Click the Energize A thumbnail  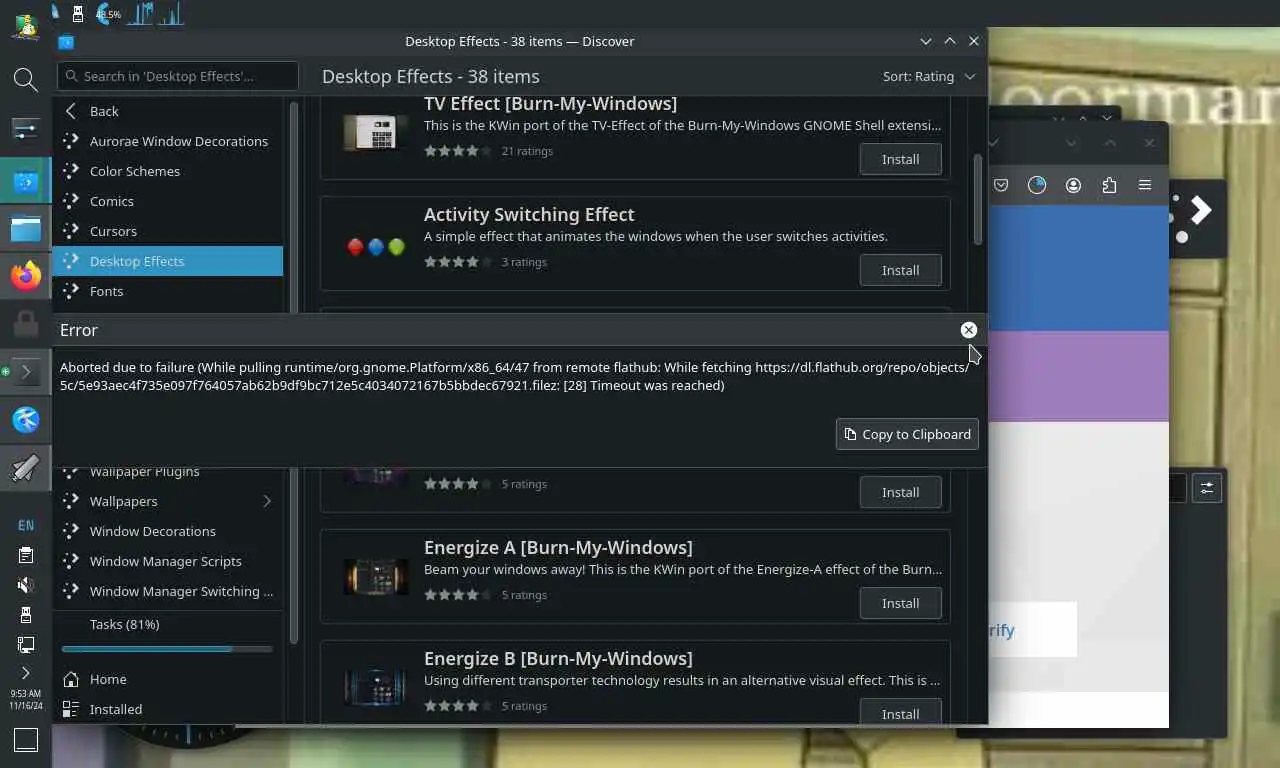[376, 577]
